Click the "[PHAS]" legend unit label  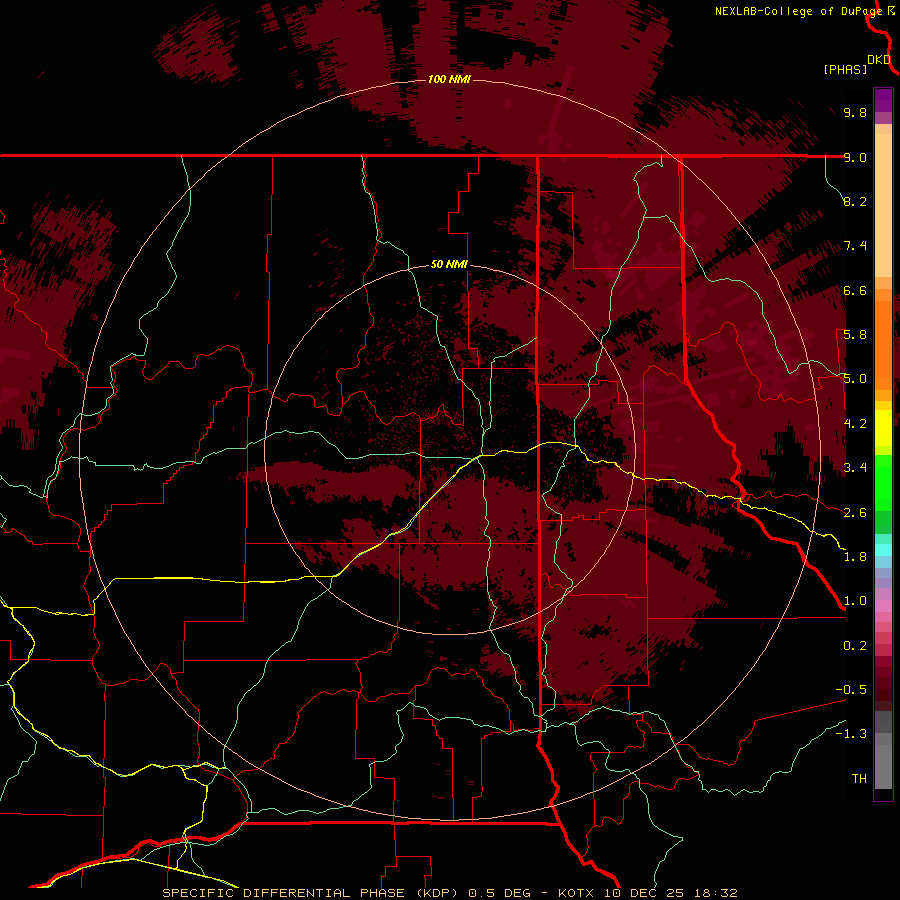tap(845, 69)
